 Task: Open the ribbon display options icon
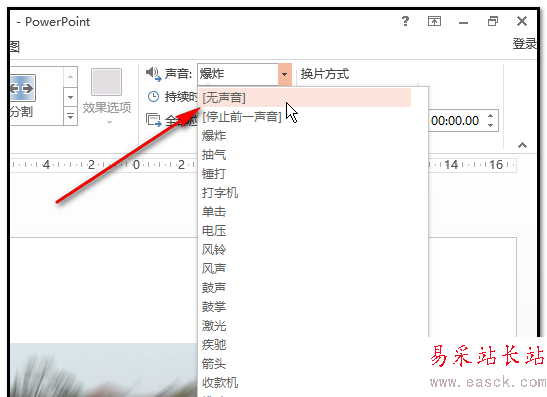434,21
